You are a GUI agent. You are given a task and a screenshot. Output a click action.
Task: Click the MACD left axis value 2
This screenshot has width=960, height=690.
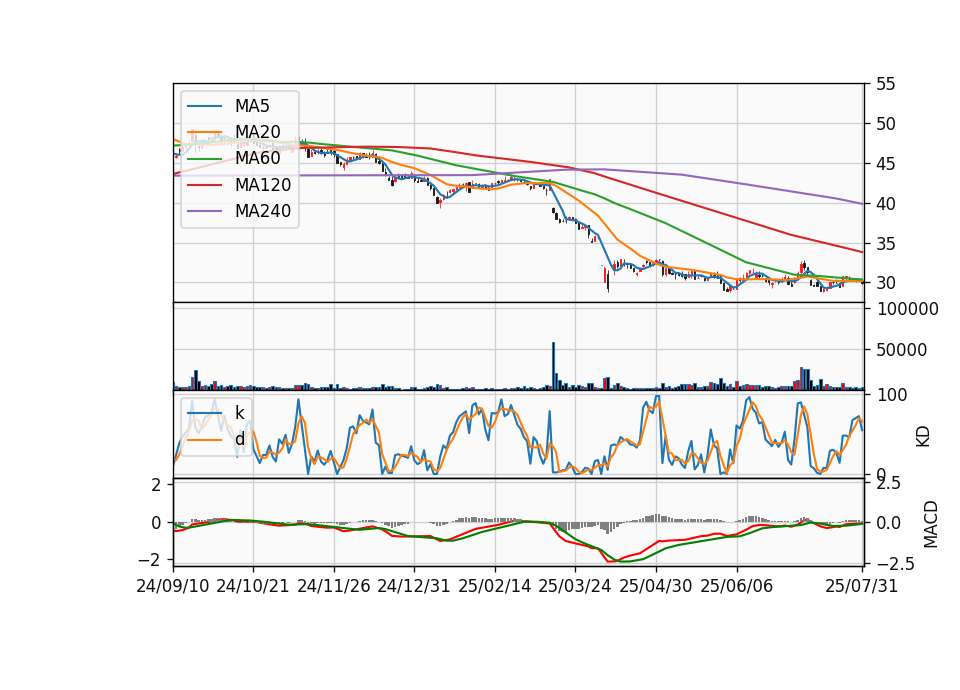coord(156,486)
